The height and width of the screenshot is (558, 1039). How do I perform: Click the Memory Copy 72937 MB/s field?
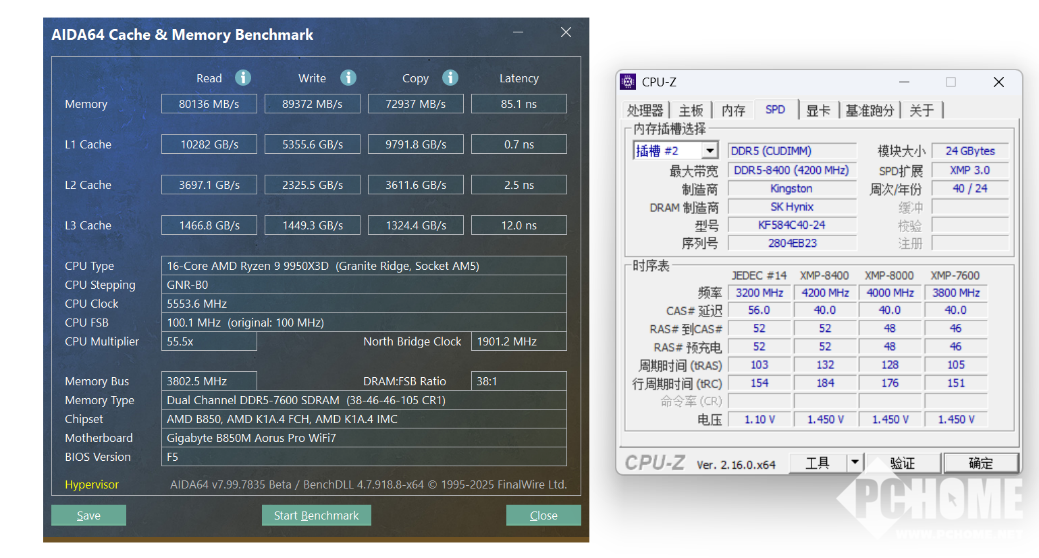(415, 104)
